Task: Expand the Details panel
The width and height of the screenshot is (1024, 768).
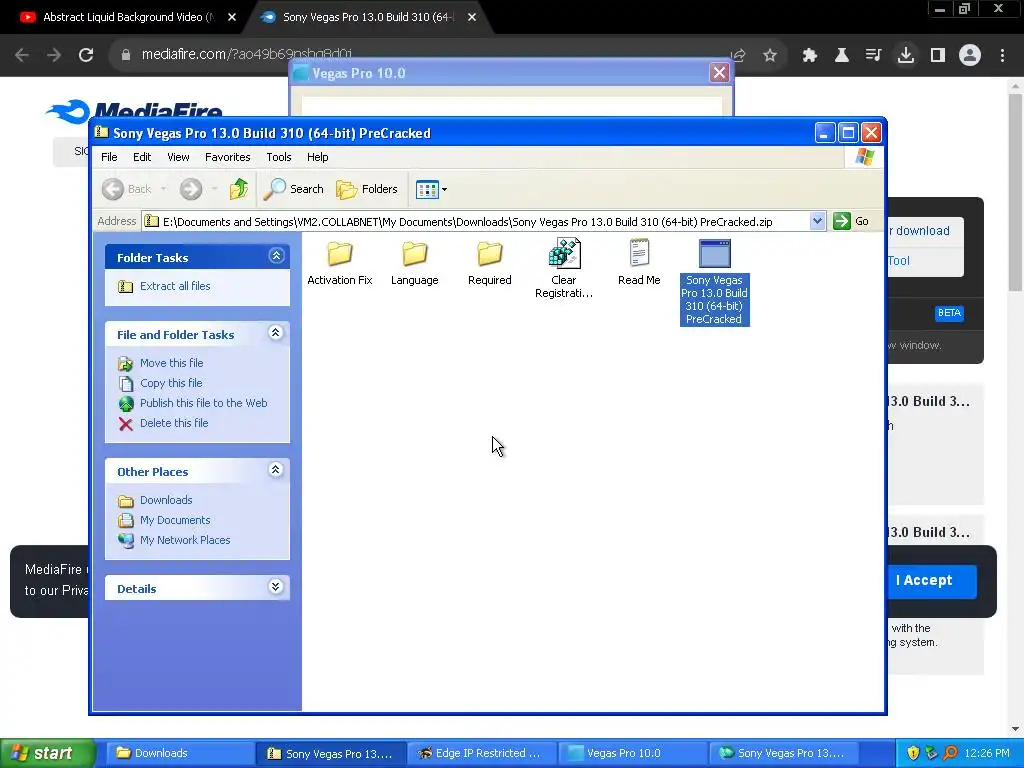Action: 276,587
